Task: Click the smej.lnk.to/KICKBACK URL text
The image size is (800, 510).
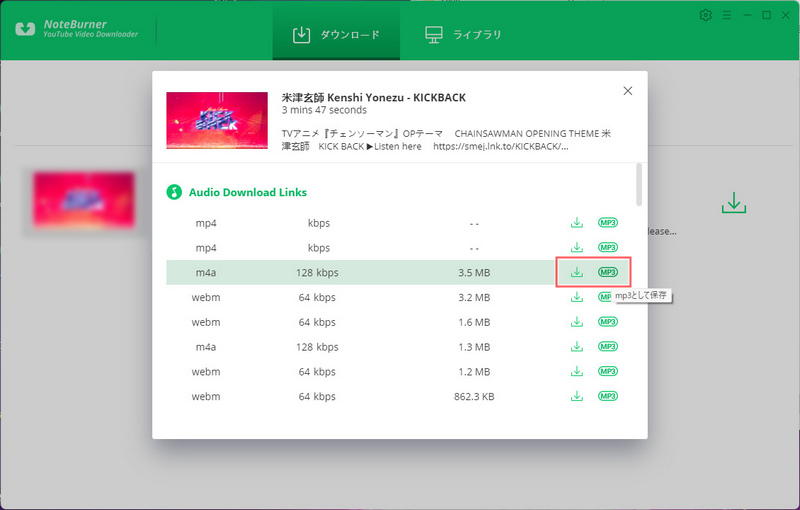Action: (x=501, y=146)
